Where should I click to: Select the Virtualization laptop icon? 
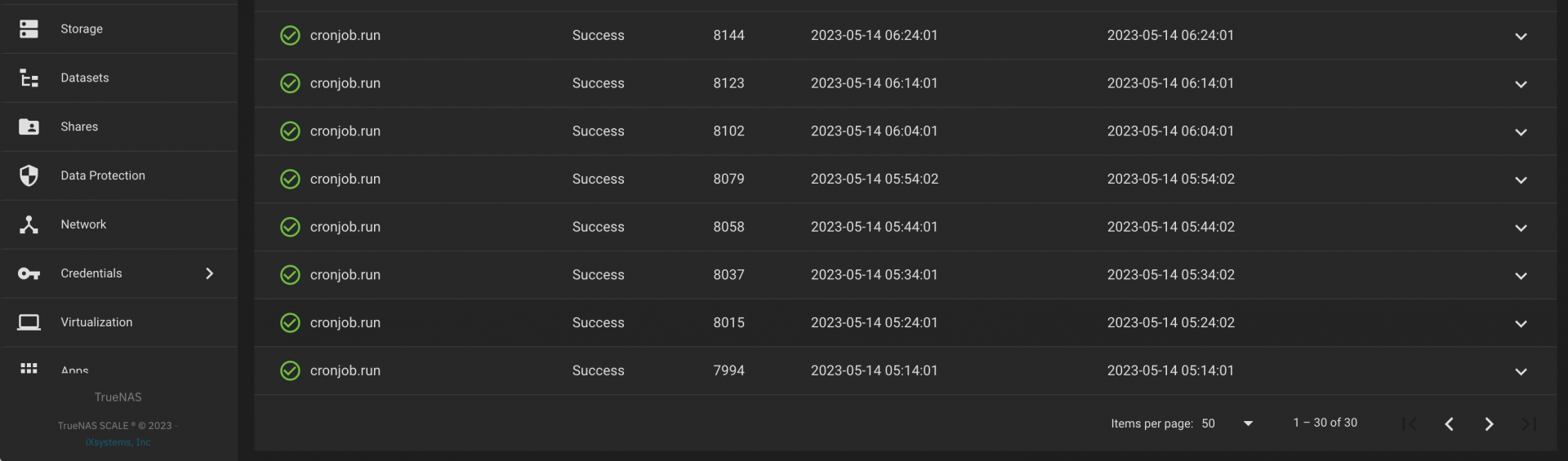(29, 322)
